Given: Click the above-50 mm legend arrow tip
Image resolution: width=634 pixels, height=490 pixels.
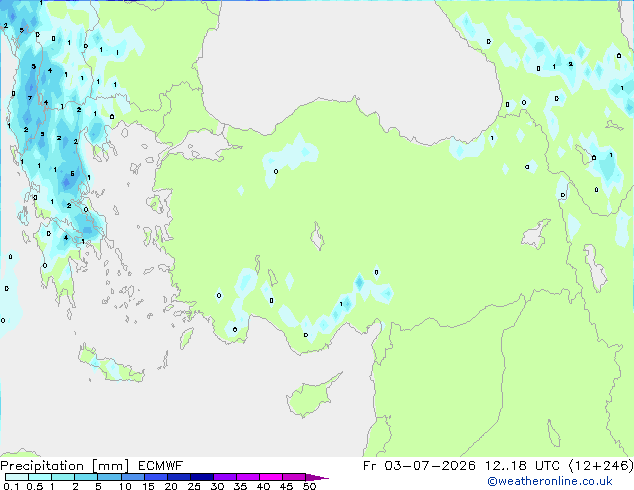Looking at the screenshot, I should pyautogui.click(x=317, y=477).
